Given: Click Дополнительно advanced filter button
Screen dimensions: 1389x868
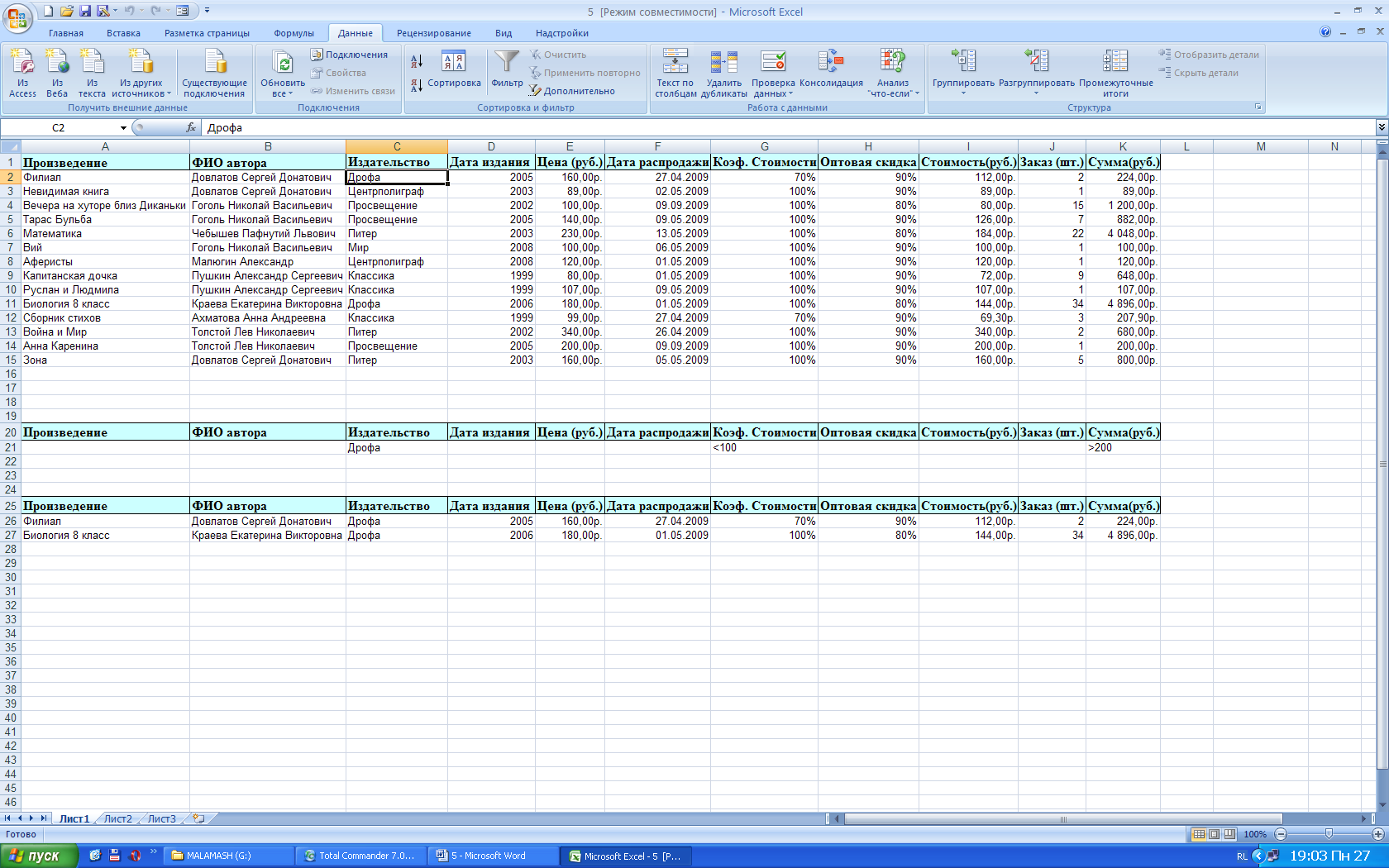Looking at the screenshot, I should coord(578,91).
